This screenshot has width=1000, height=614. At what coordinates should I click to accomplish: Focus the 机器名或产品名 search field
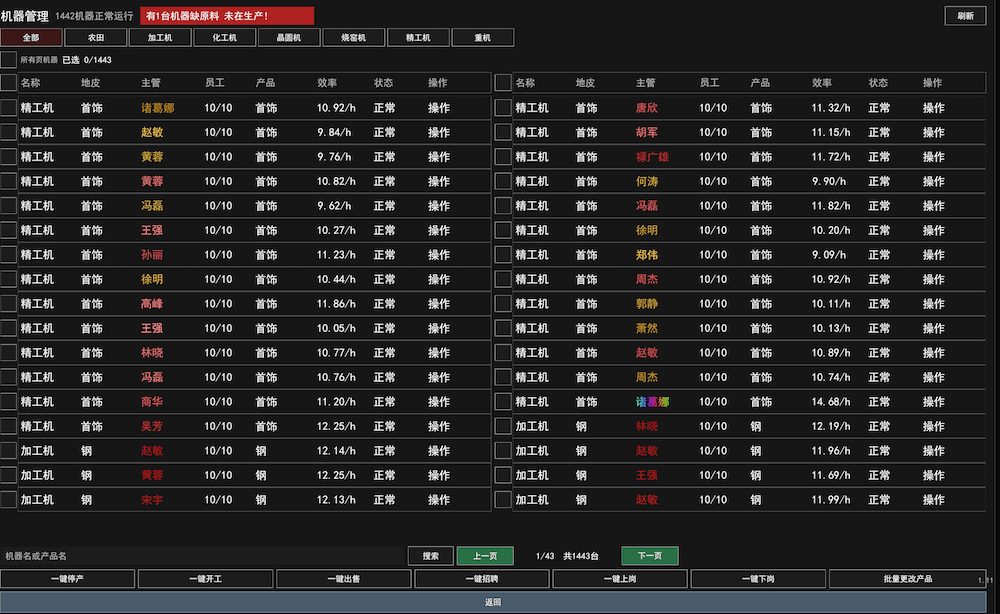click(x=203, y=556)
